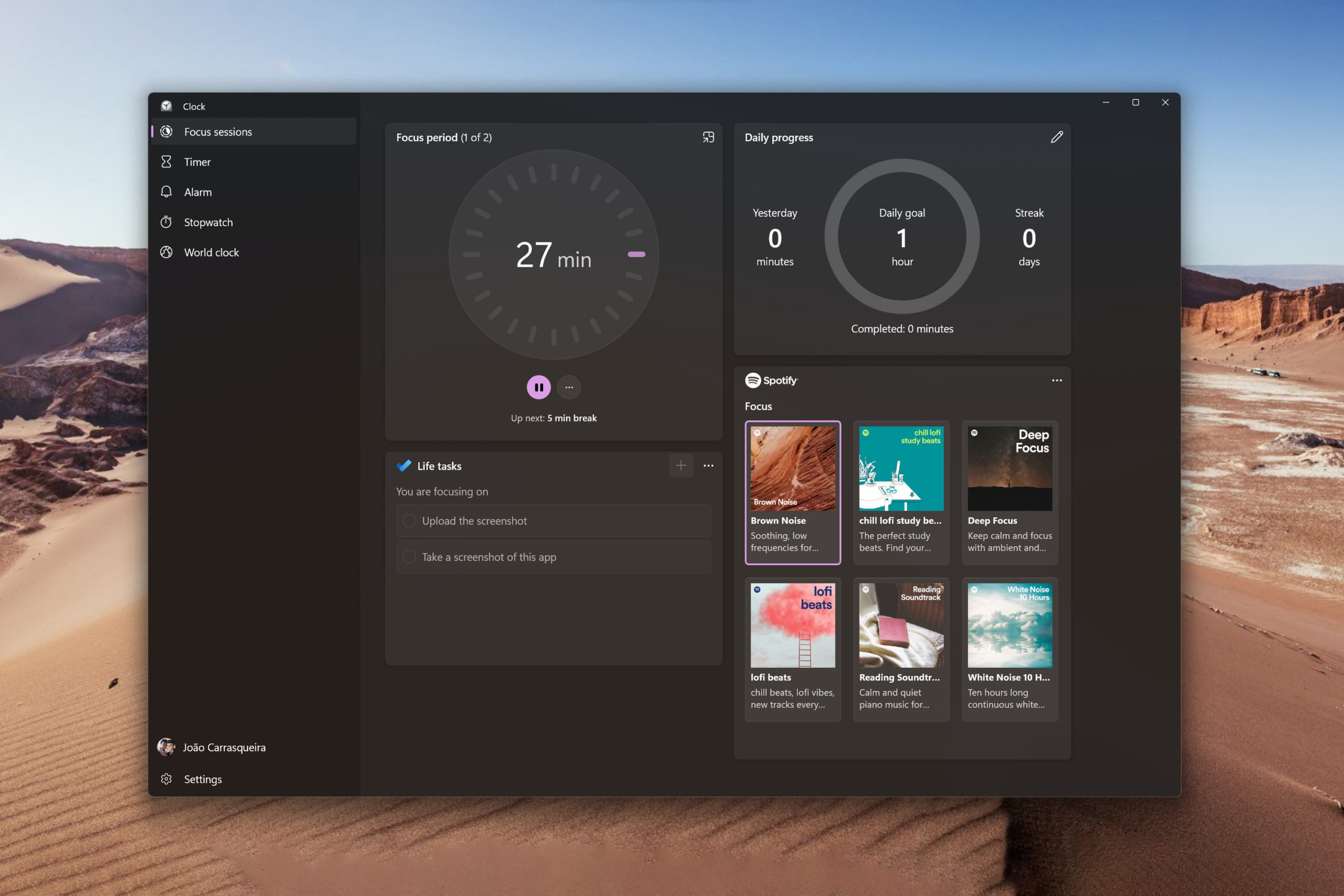The width and height of the screenshot is (1344, 896).
Task: Minimize the Clock window
Action: coord(1106,102)
